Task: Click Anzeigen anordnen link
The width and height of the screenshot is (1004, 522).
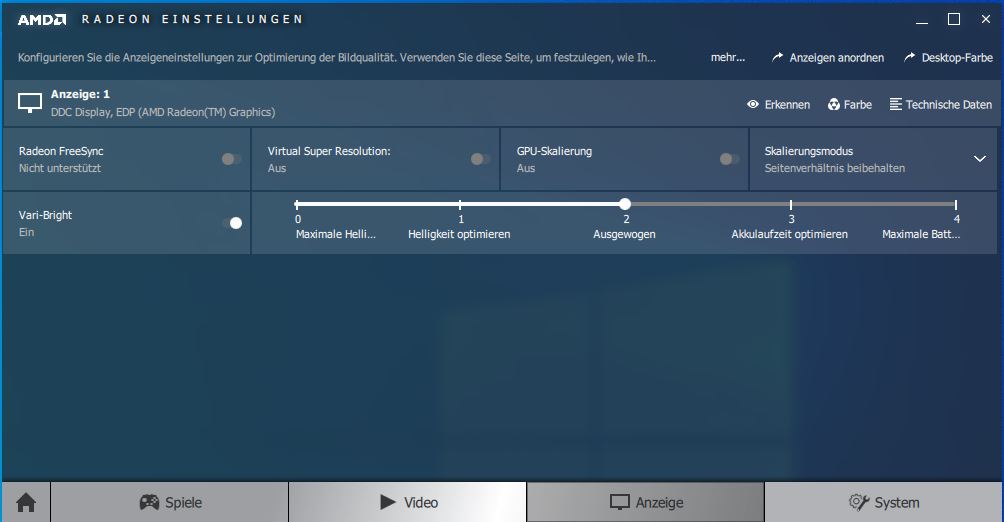Action: click(828, 58)
